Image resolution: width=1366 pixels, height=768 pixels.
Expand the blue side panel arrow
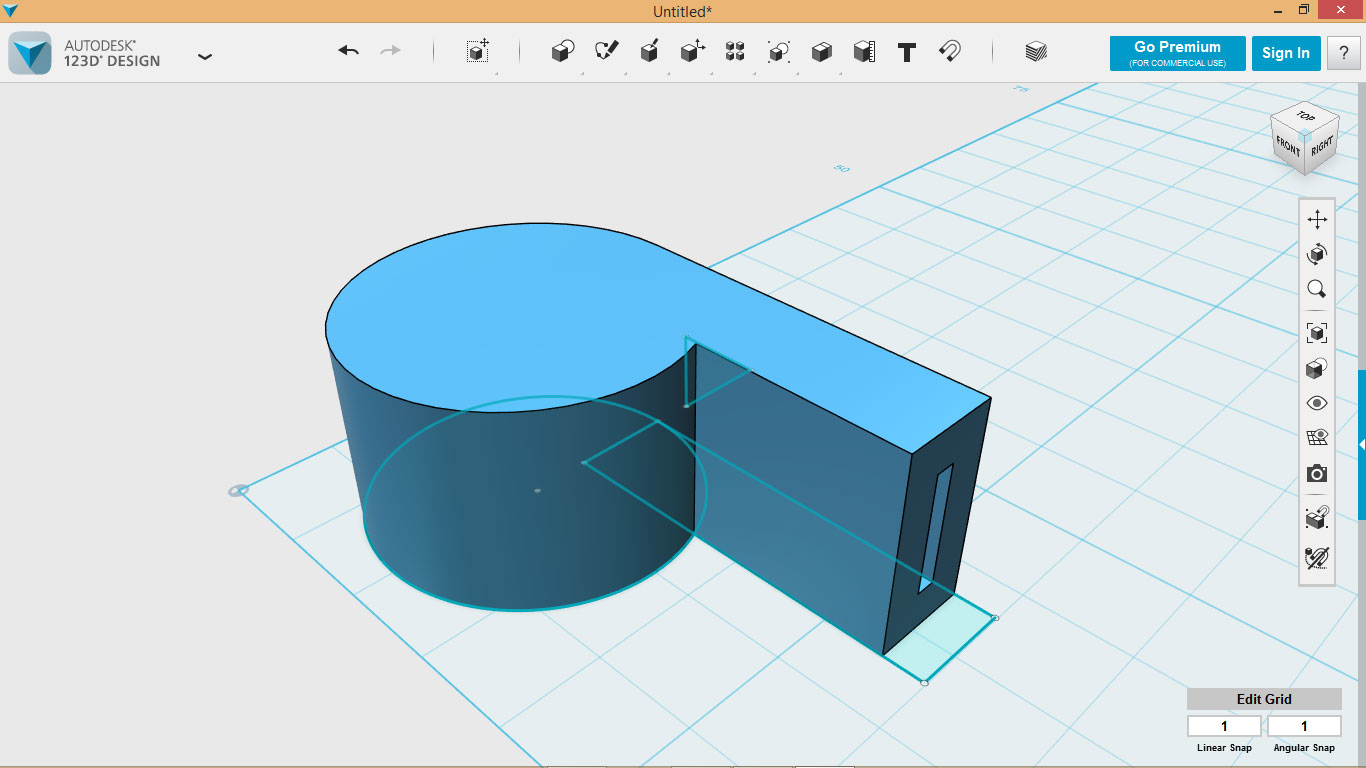pos(1362,444)
